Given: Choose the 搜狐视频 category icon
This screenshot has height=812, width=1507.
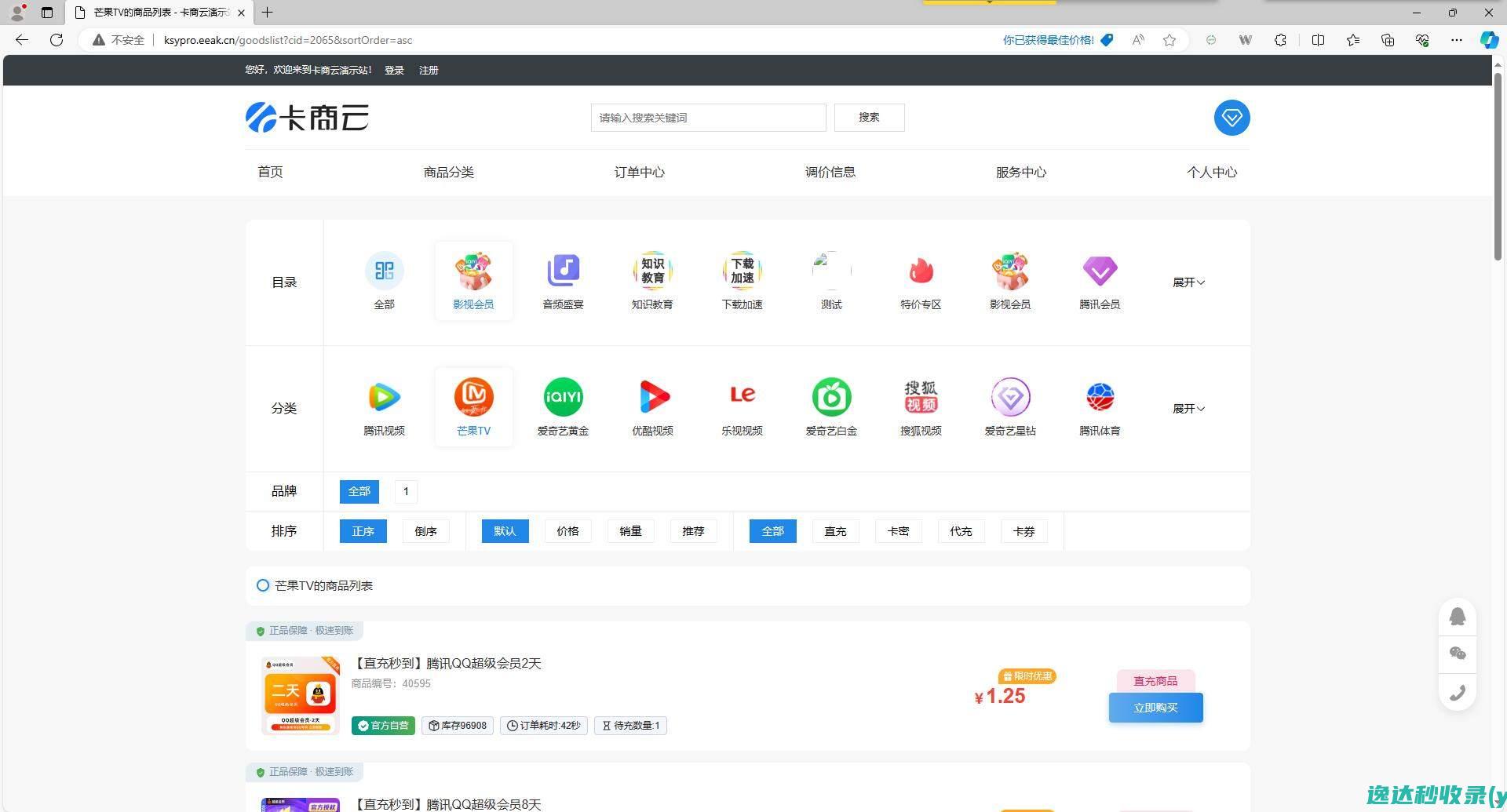Looking at the screenshot, I should [921, 397].
